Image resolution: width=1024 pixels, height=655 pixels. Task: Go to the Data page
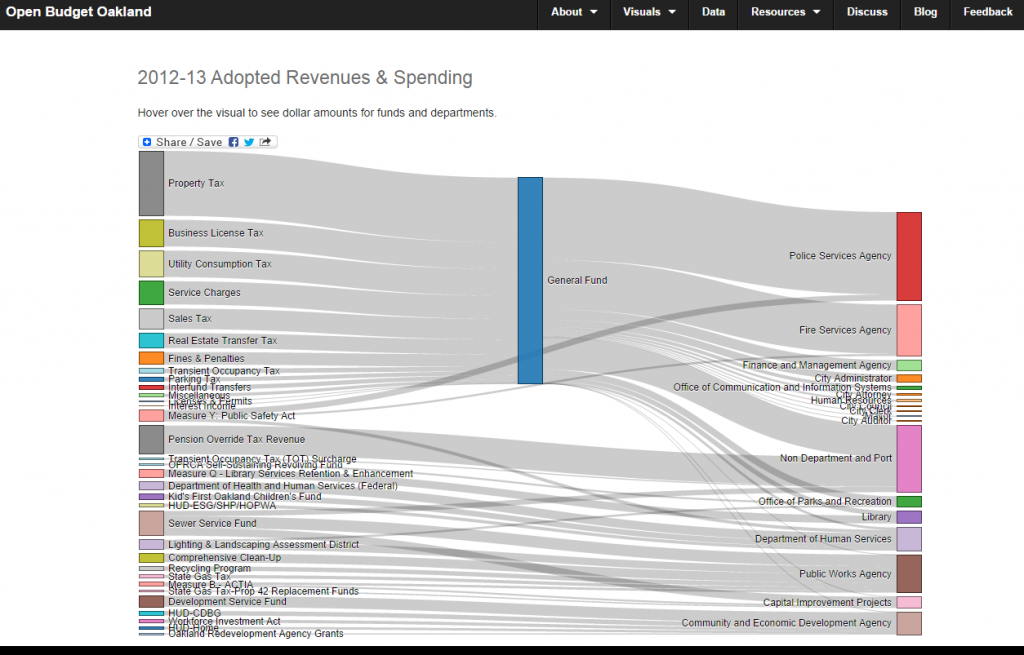tap(713, 12)
